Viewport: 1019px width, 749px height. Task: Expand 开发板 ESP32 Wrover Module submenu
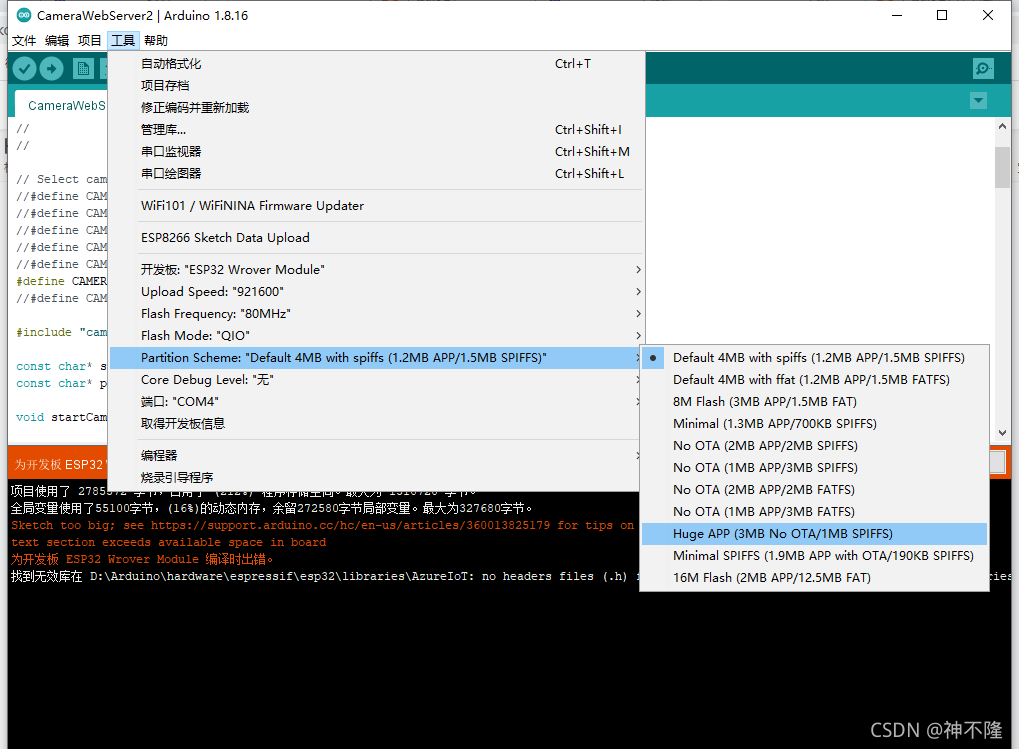click(376, 270)
